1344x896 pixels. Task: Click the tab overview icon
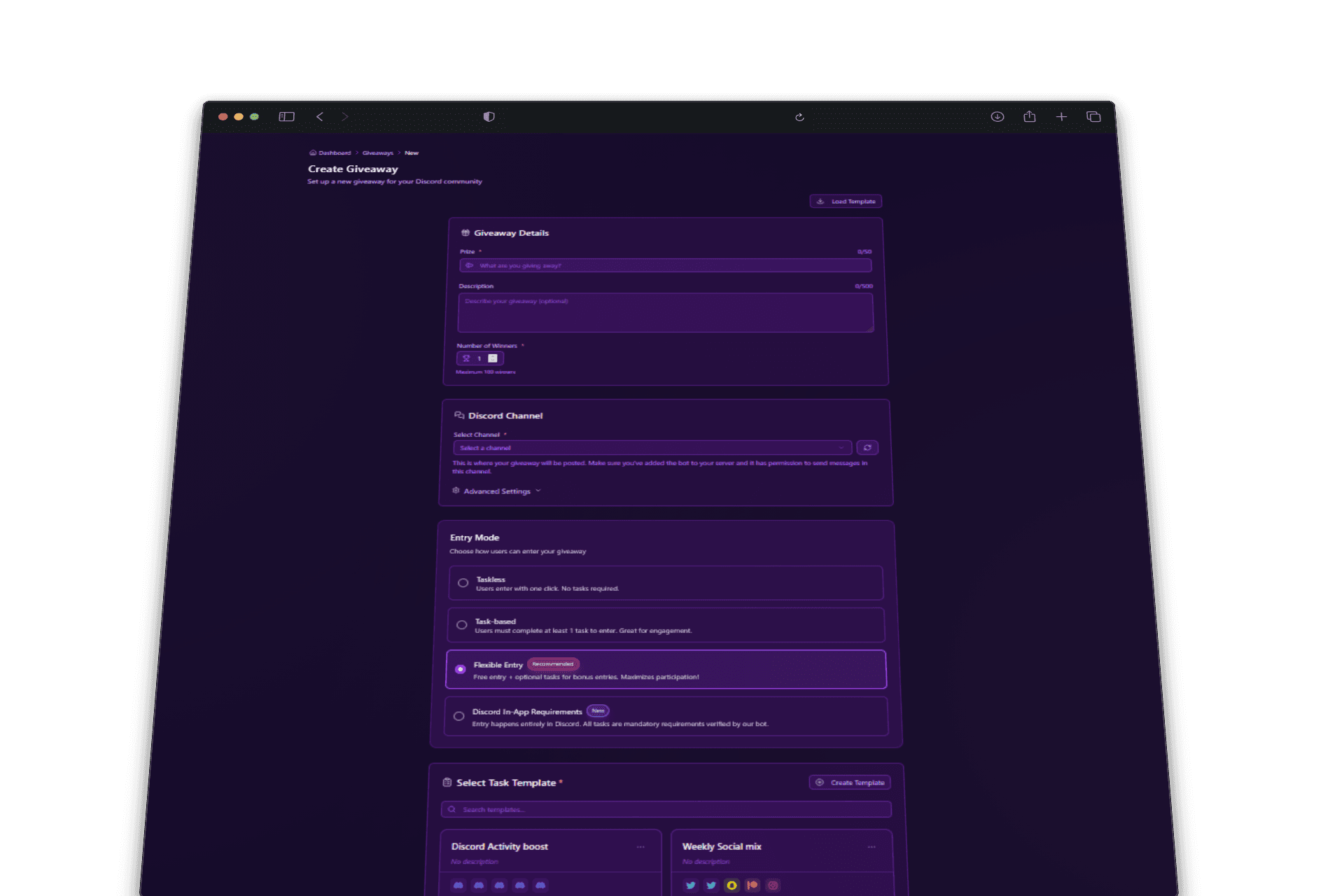tap(1093, 117)
